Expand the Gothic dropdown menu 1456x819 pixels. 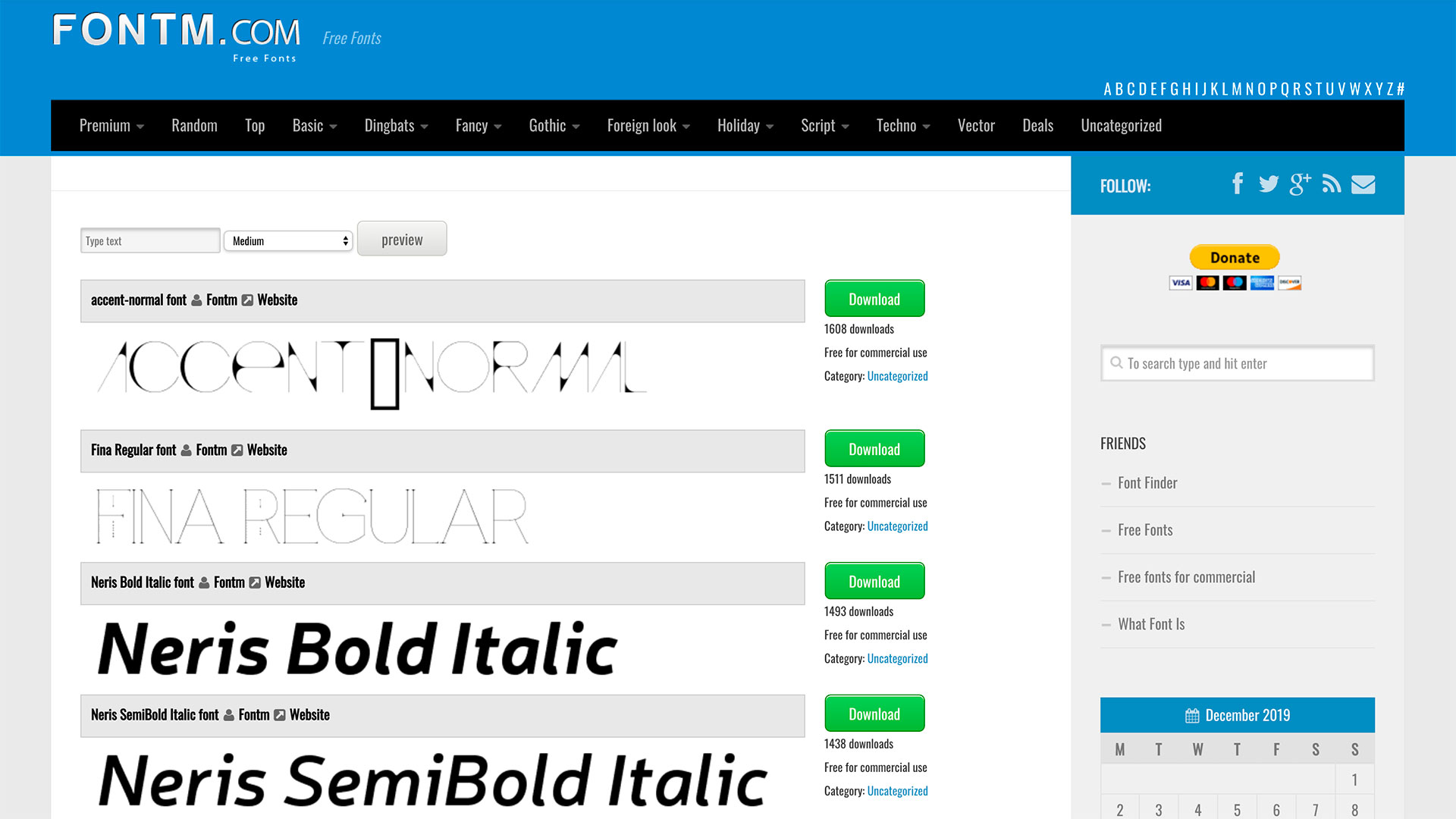tap(553, 125)
